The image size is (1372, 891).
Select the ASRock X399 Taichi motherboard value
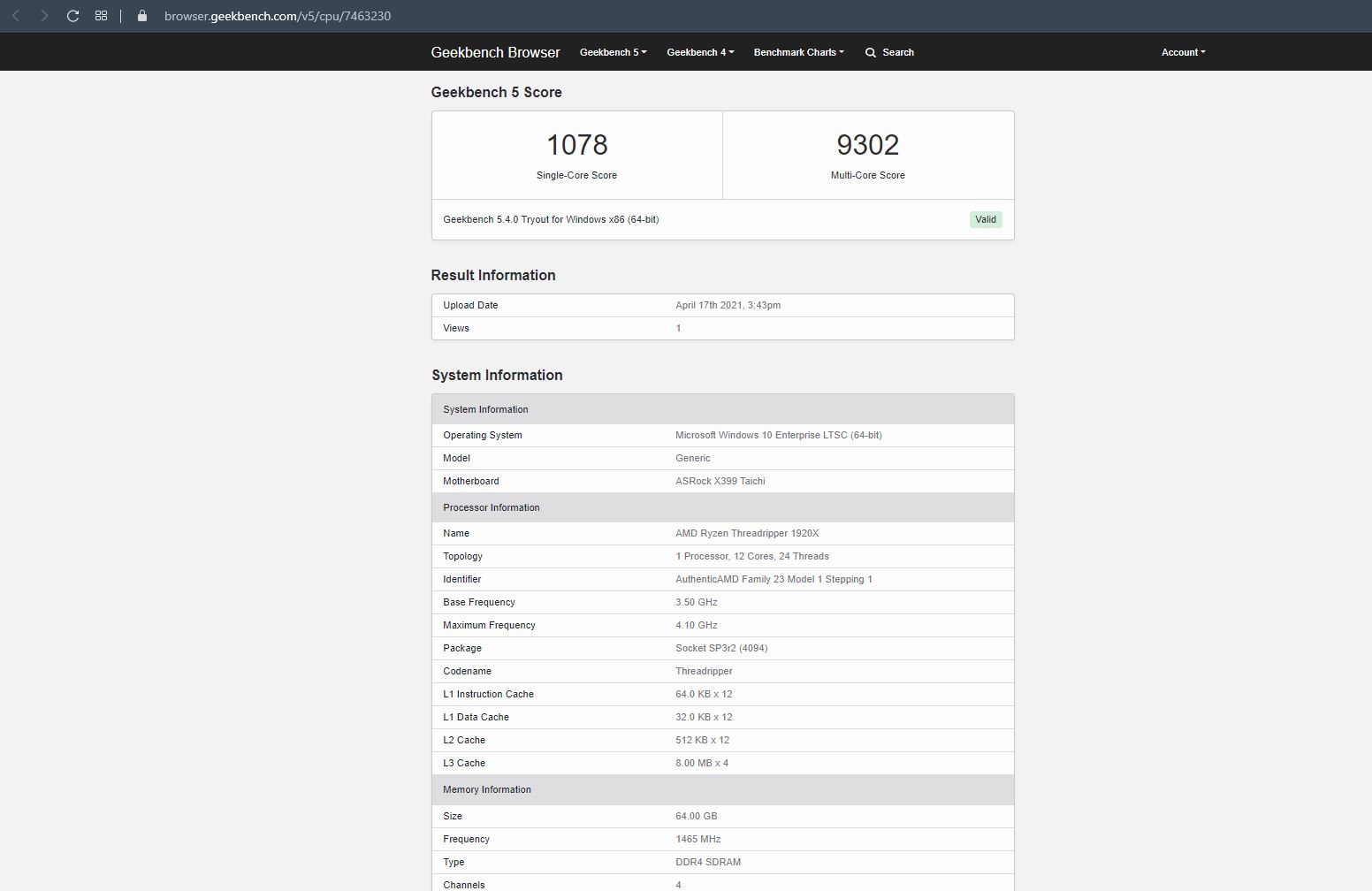tap(720, 481)
